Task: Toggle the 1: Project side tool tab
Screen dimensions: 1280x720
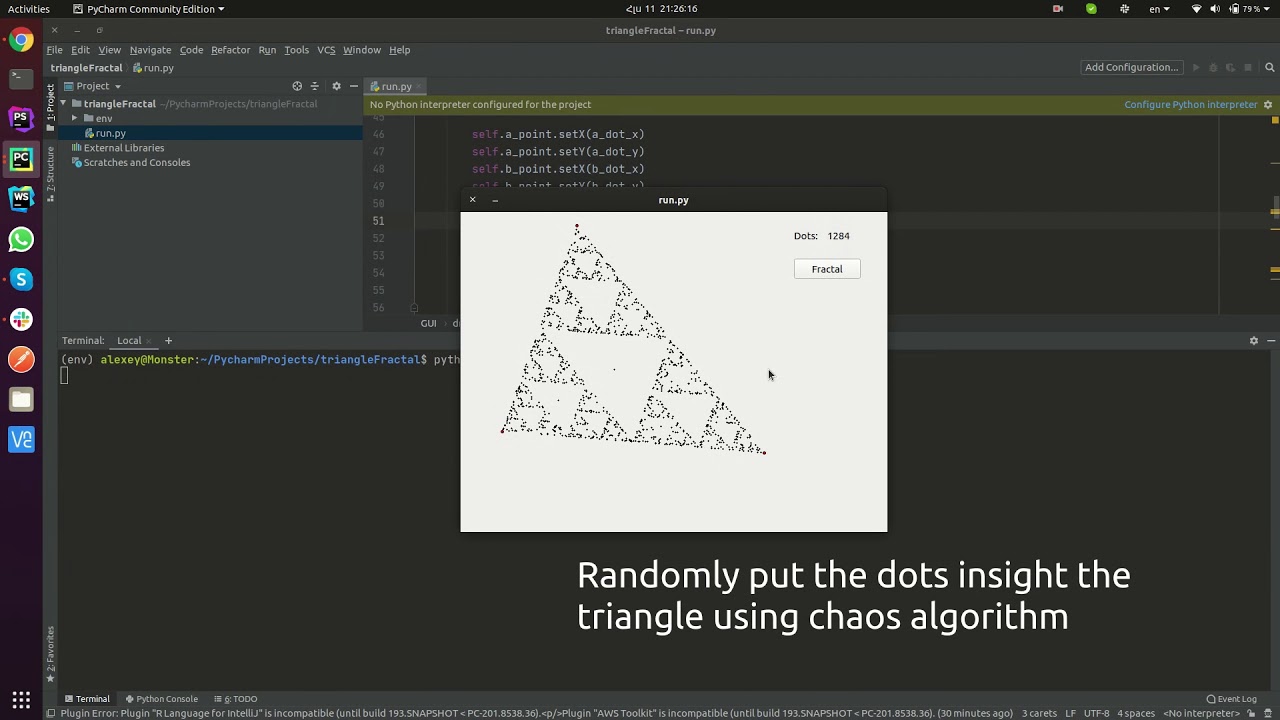Action: (50, 108)
